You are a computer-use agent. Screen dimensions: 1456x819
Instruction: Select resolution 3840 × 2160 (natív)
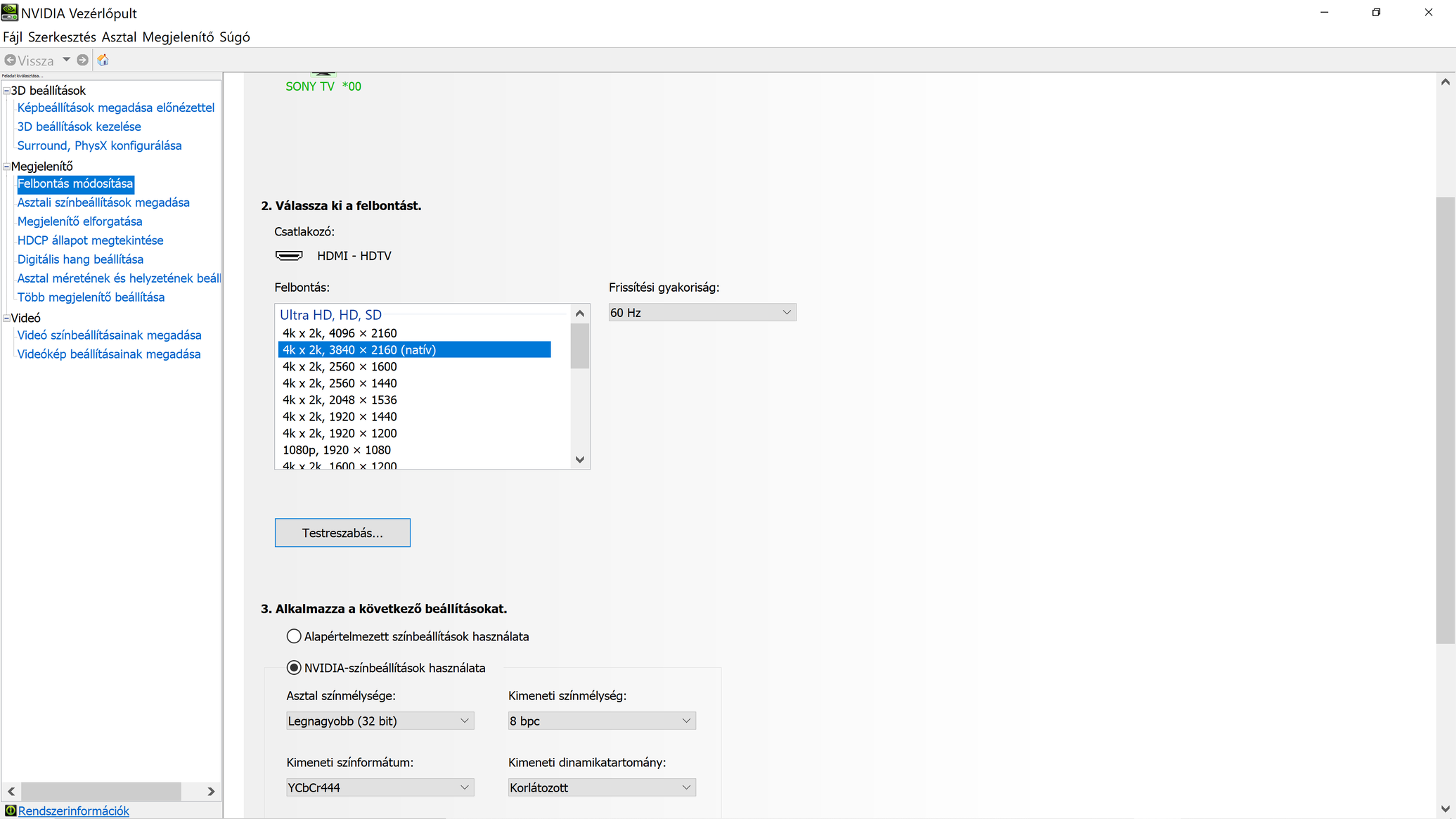(x=415, y=350)
